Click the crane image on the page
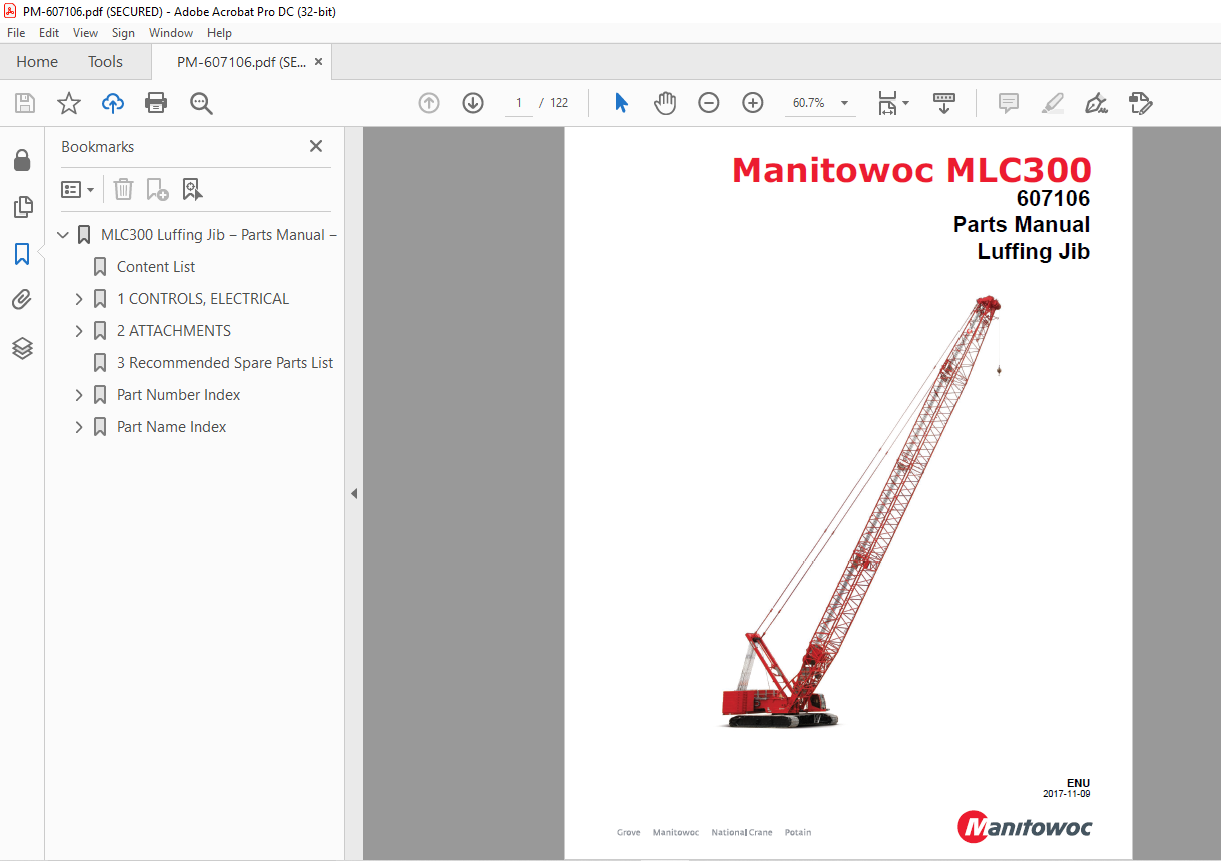Image resolution: width=1221 pixels, height=861 pixels. click(x=862, y=511)
